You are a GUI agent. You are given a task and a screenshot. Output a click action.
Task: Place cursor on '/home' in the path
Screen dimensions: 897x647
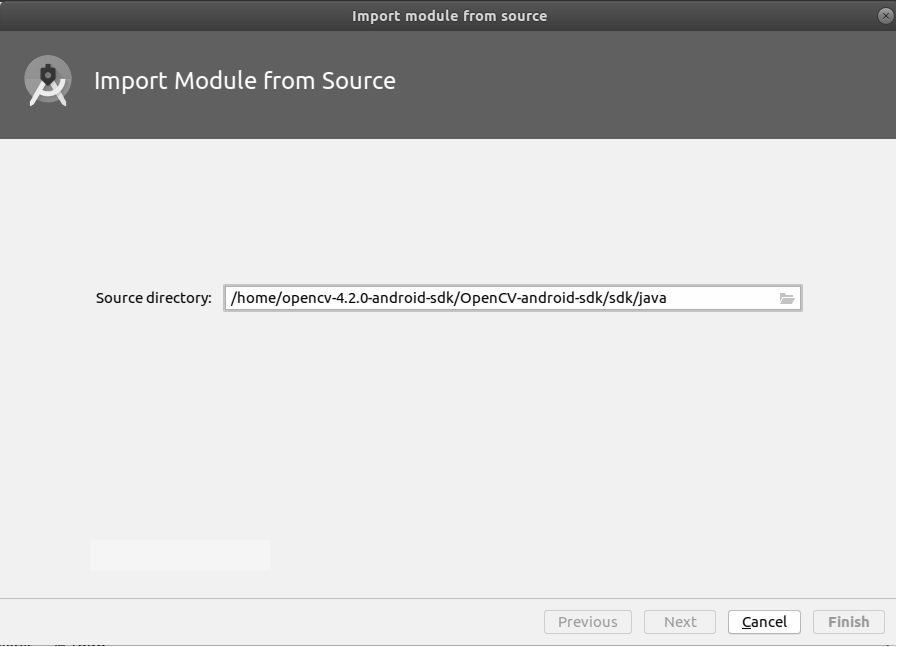(253, 298)
